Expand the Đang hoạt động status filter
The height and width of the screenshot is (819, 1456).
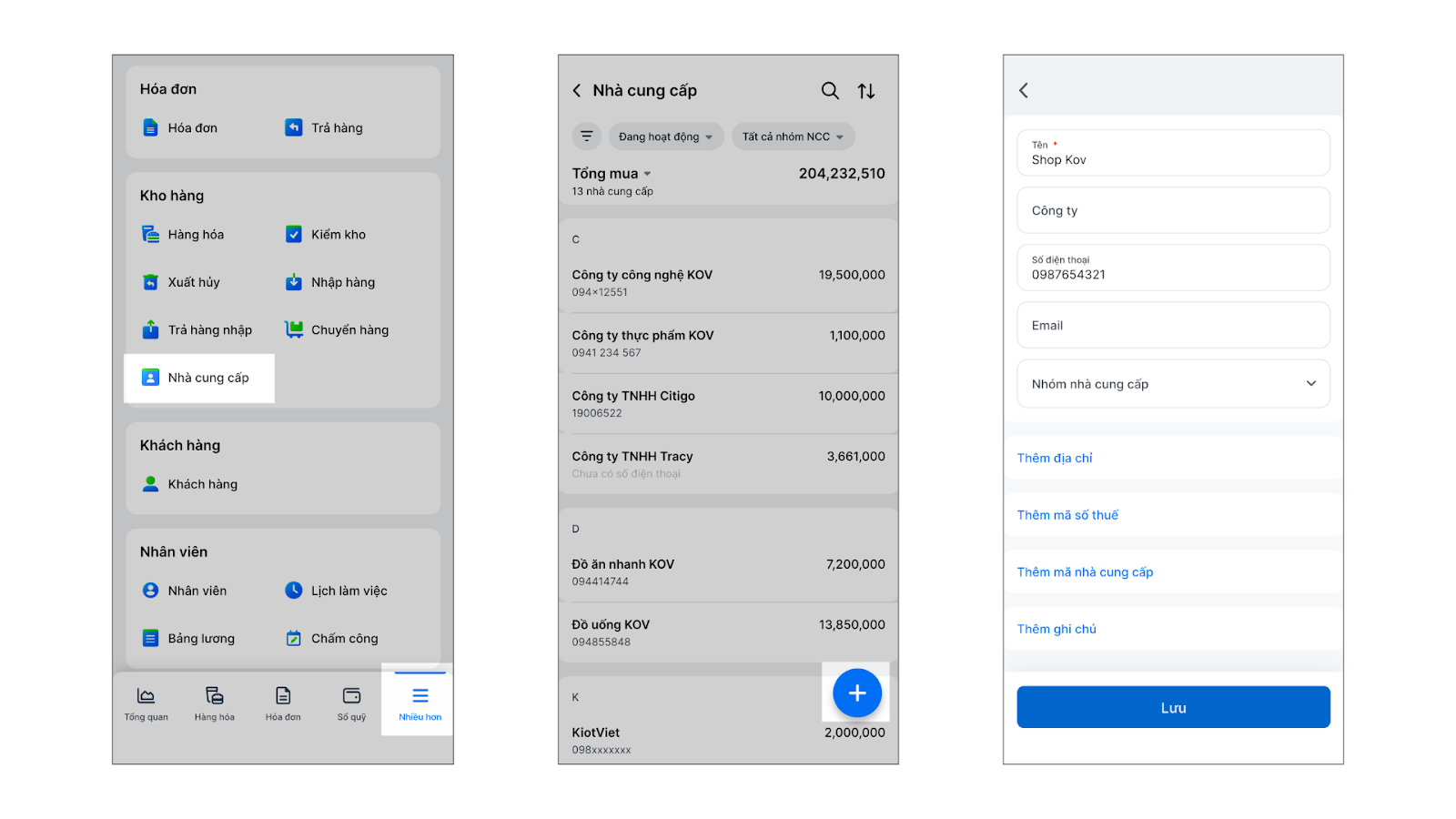(665, 136)
